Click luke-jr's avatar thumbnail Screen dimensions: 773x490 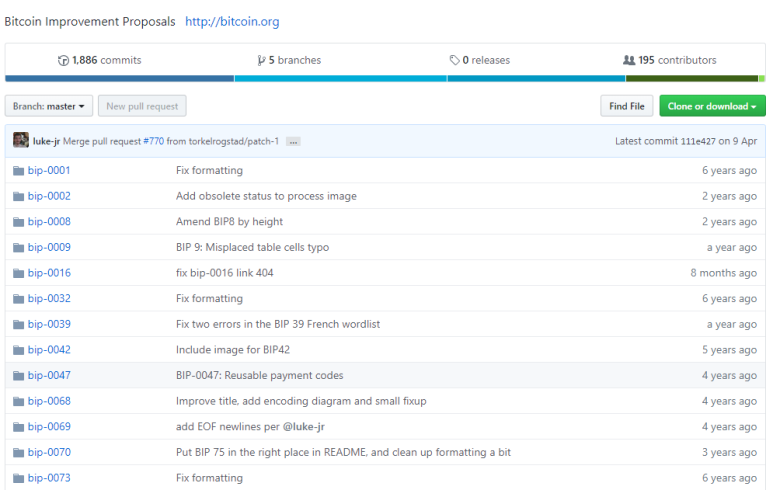21,140
